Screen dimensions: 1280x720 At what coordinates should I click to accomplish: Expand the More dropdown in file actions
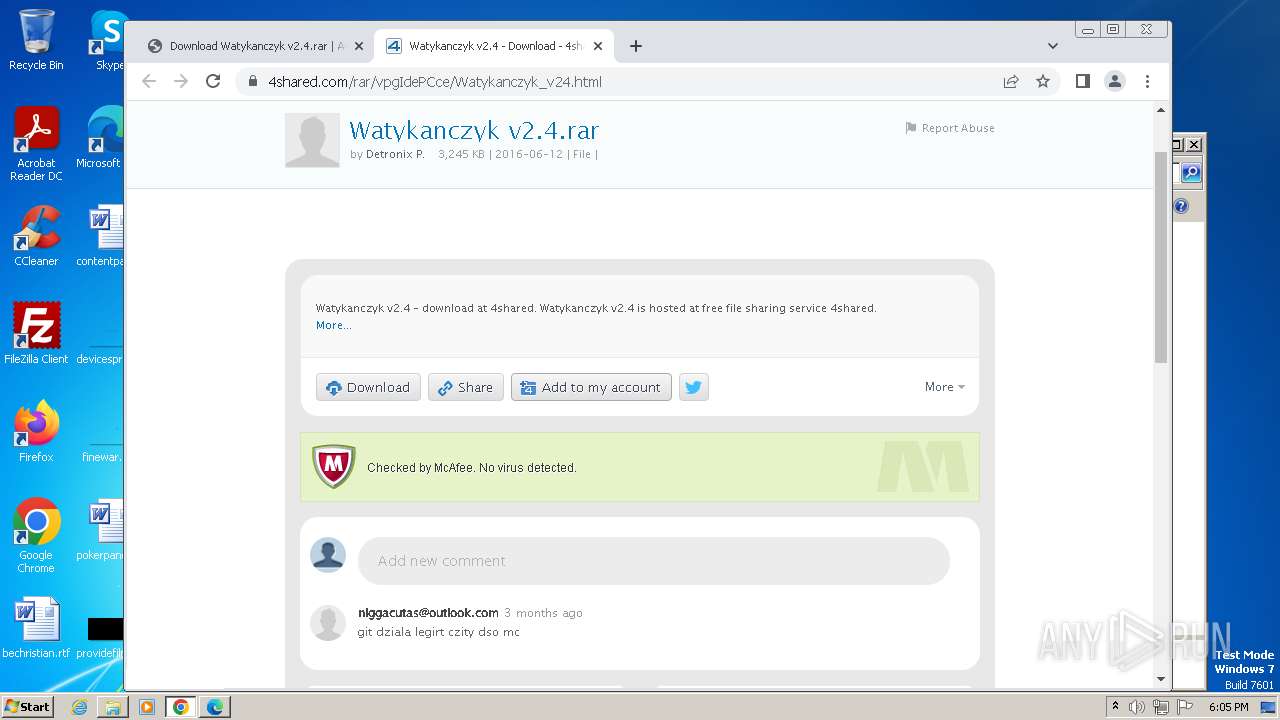(945, 387)
